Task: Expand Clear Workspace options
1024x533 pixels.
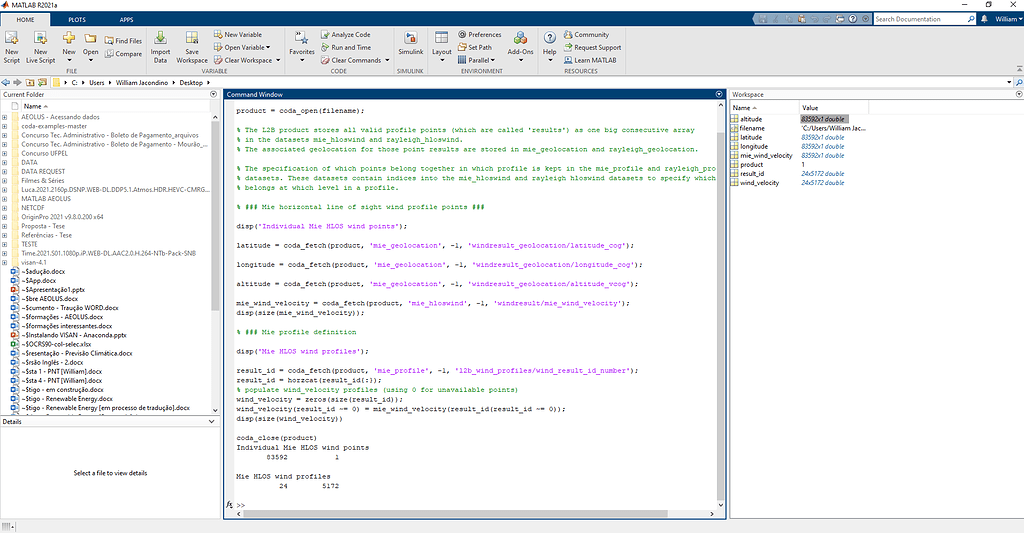Action: [x=278, y=60]
